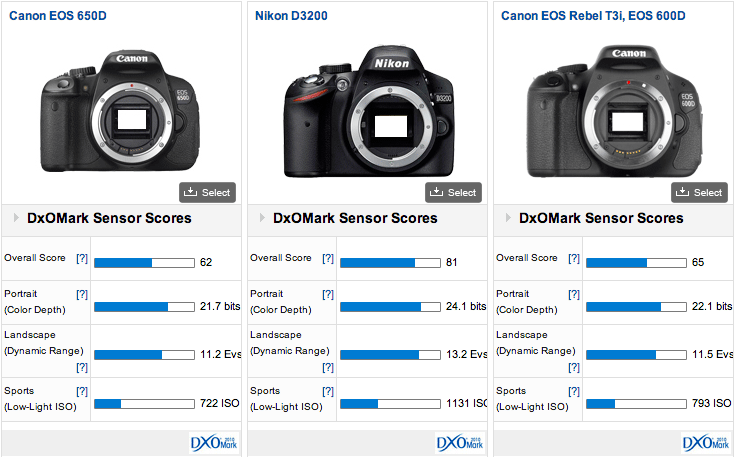This screenshot has width=736, height=457.
Task: Click the Sports low-light ISO bar for EOS 600D
Action: coord(636,404)
